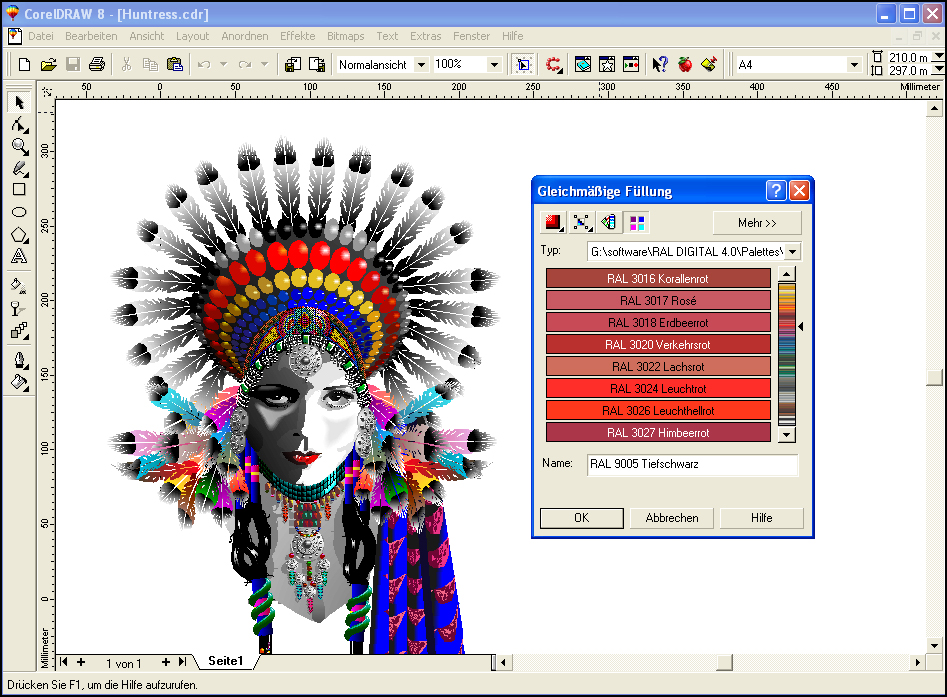The image size is (947, 697).
Task: Open the Extras menu
Action: pyautogui.click(x=426, y=36)
